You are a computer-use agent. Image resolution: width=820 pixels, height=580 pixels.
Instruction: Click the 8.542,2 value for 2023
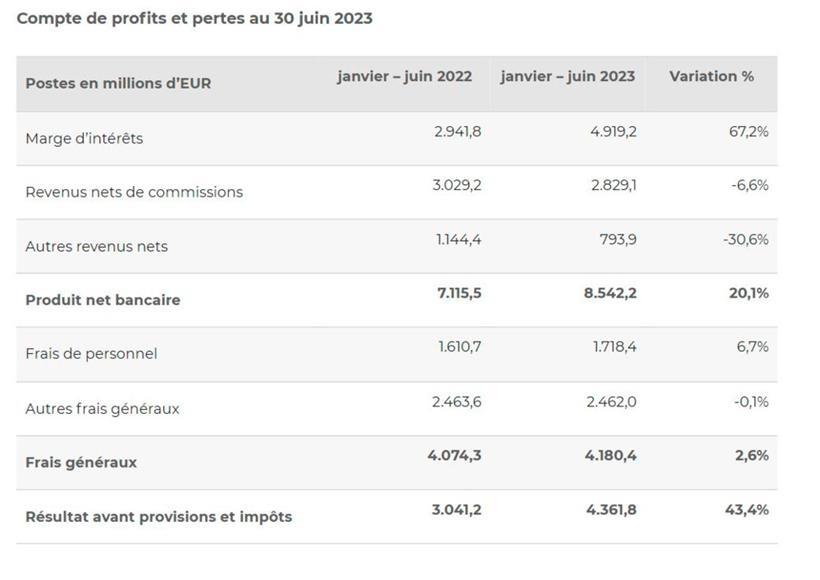(x=611, y=293)
